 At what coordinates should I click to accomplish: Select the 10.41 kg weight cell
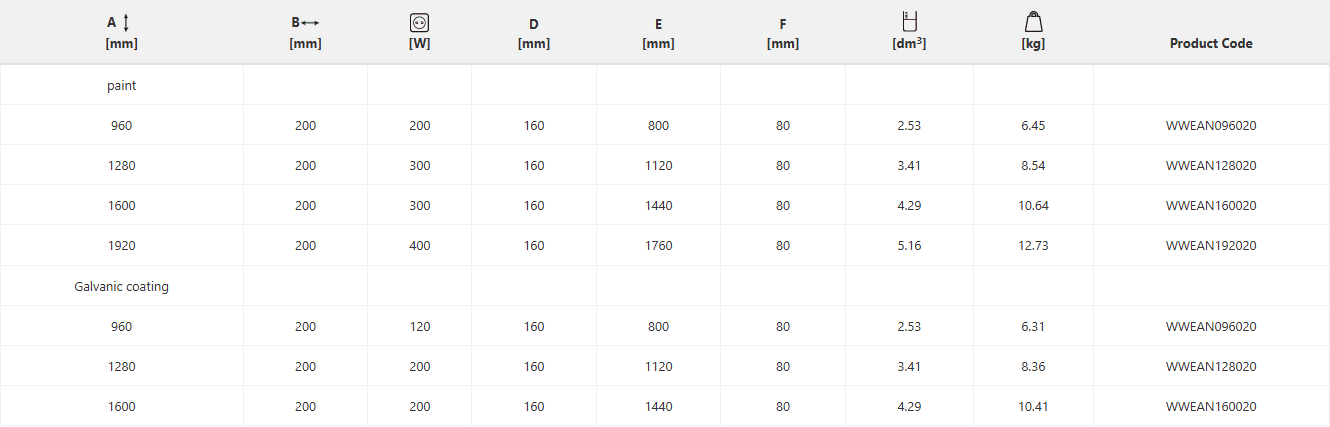[1034, 407]
